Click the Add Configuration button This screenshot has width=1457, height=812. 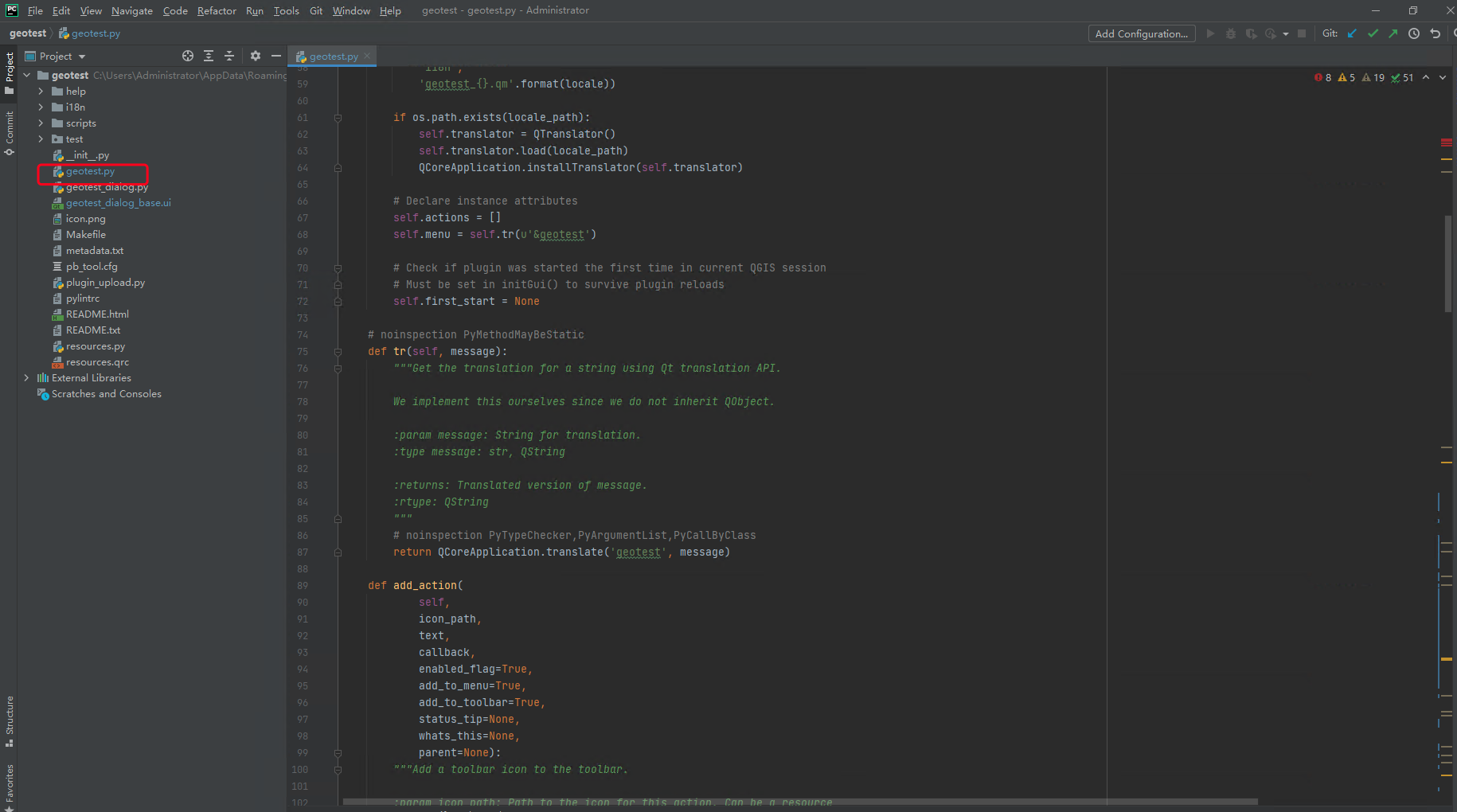[x=1141, y=33]
